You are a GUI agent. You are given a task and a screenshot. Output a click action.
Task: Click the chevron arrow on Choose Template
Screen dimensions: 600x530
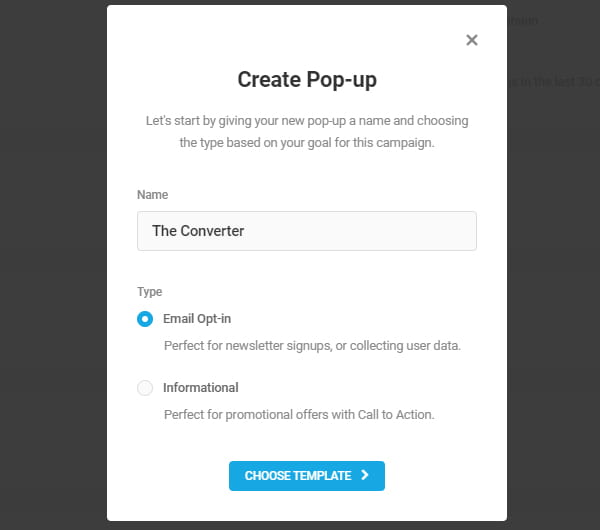(365, 476)
